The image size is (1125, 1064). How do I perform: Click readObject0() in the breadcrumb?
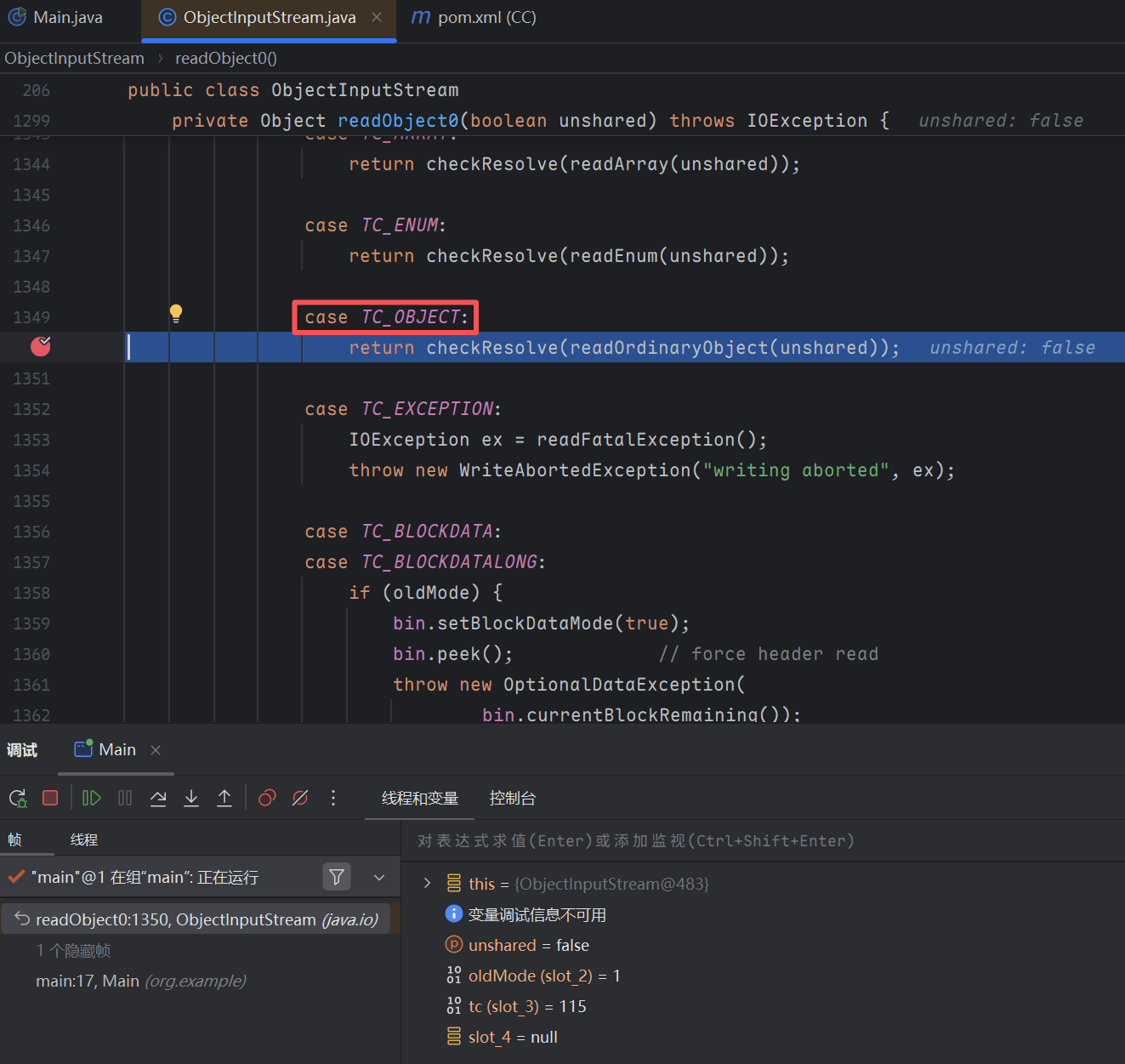pyautogui.click(x=225, y=59)
